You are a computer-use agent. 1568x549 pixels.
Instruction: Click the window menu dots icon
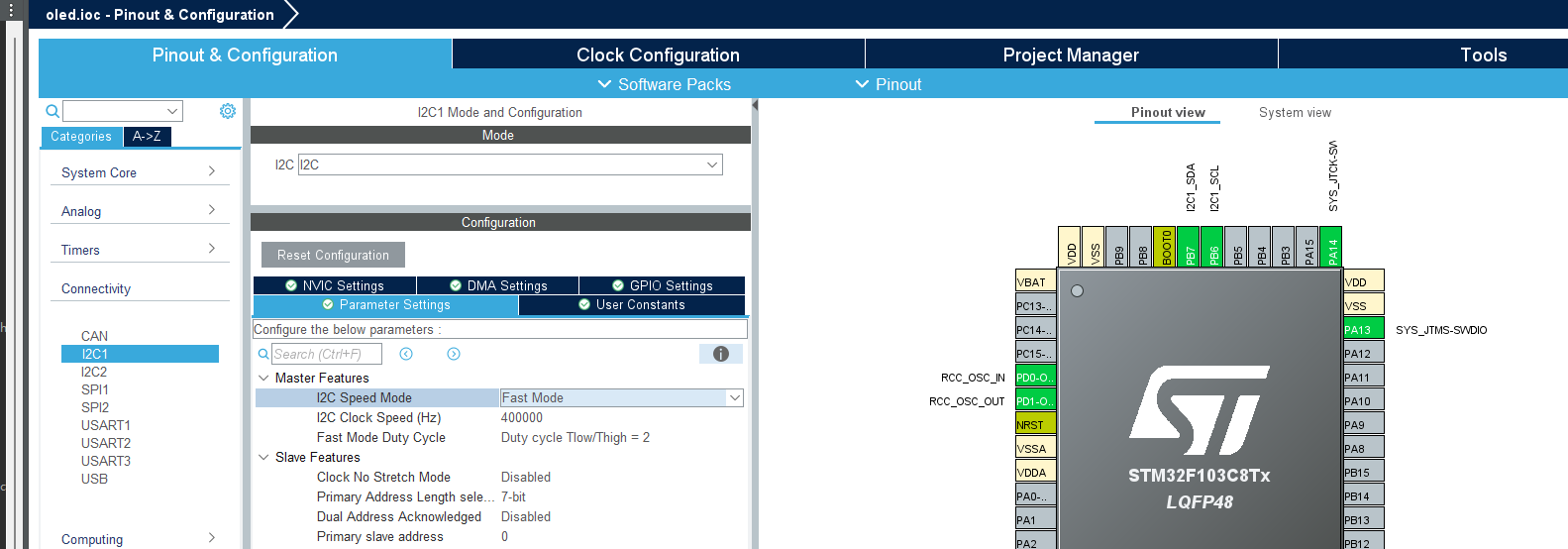point(12,10)
